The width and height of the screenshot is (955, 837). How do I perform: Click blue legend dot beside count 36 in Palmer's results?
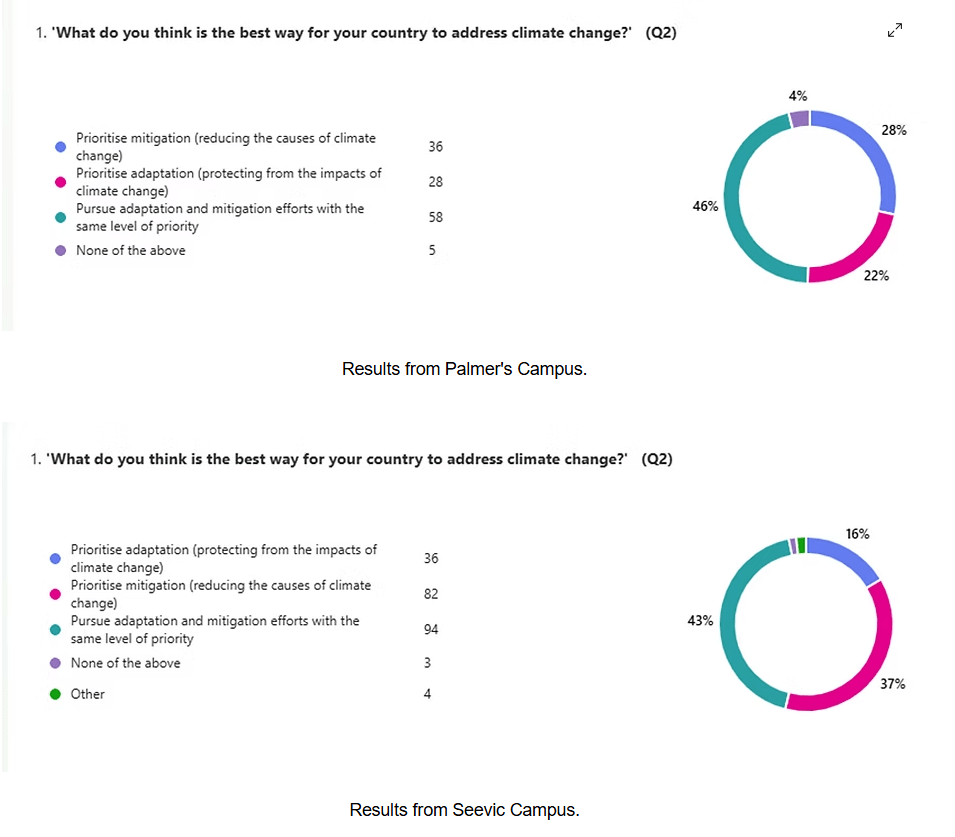pyautogui.click(x=60, y=147)
